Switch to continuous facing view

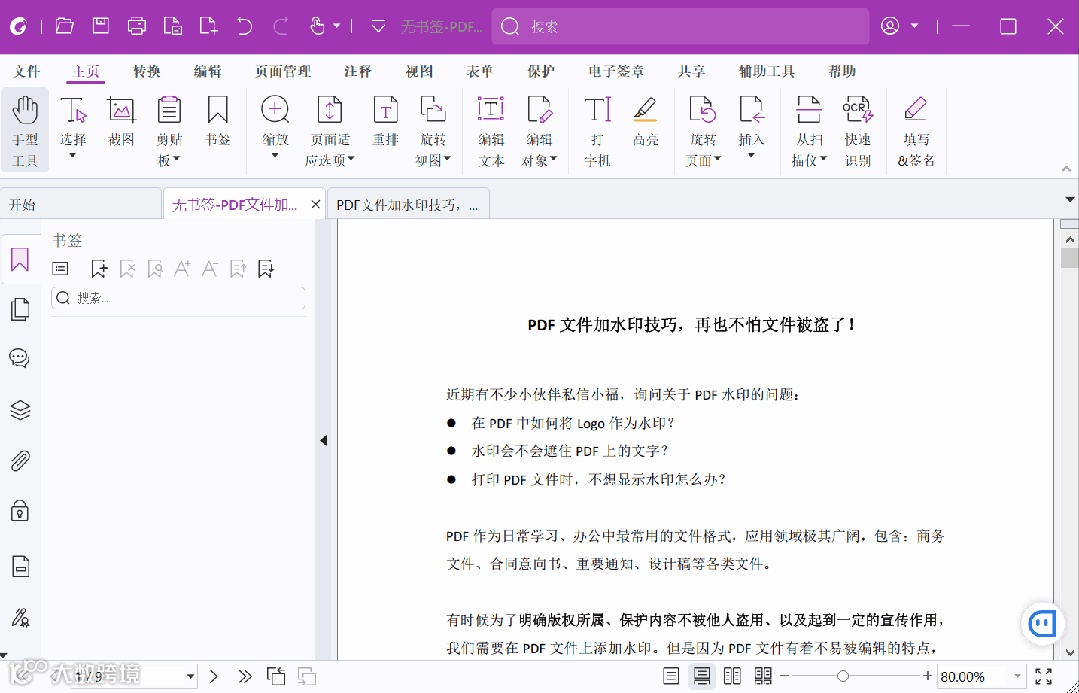pyautogui.click(x=762, y=676)
